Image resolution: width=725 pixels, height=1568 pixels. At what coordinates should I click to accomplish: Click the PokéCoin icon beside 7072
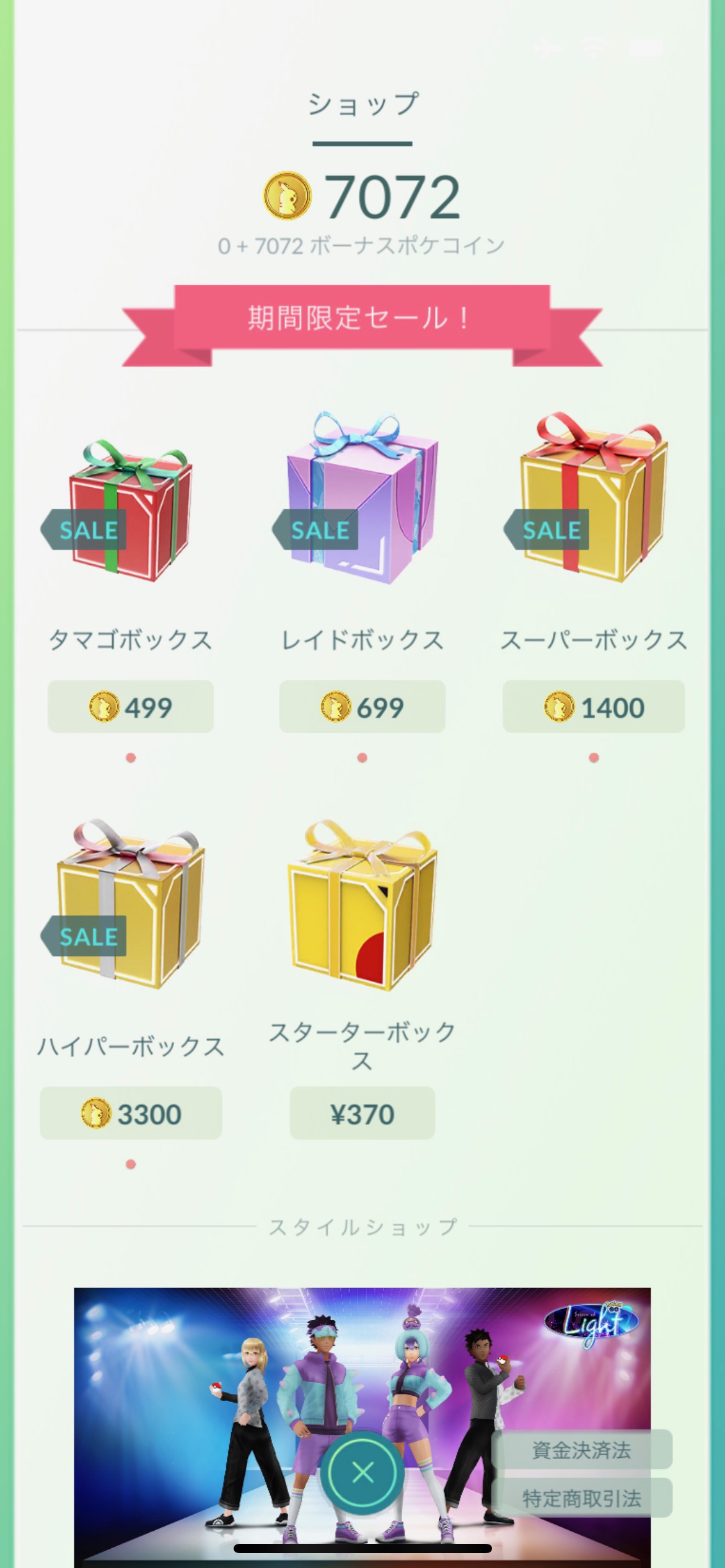coord(287,196)
